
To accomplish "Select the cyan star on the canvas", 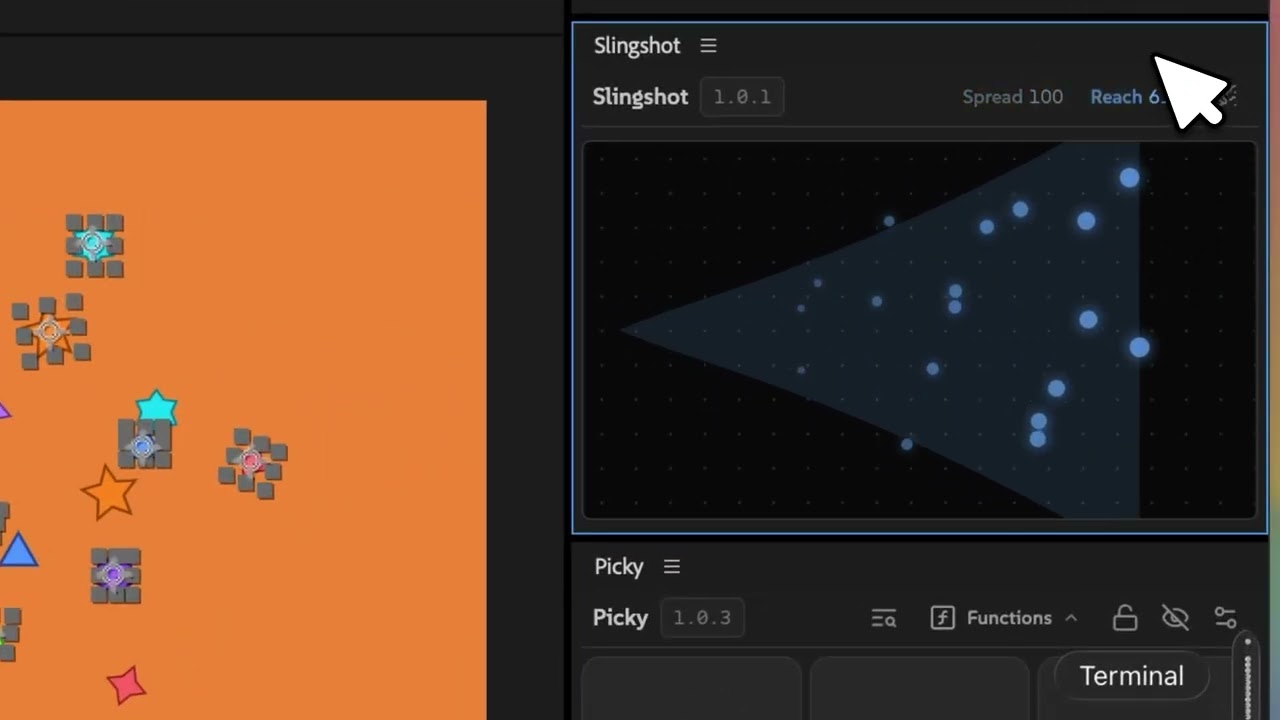I will (157, 408).
